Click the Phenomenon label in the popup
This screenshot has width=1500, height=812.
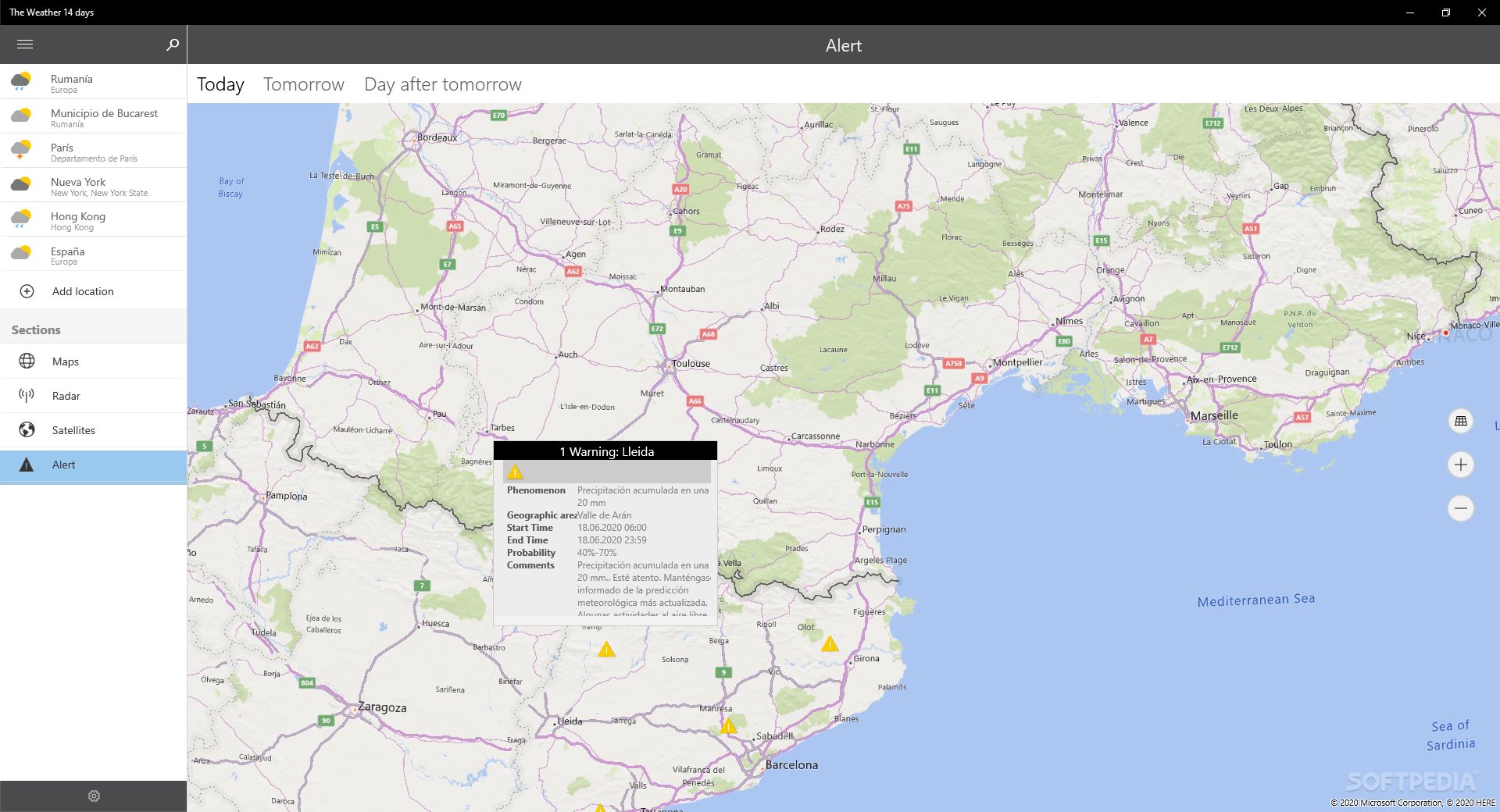pyautogui.click(x=536, y=490)
